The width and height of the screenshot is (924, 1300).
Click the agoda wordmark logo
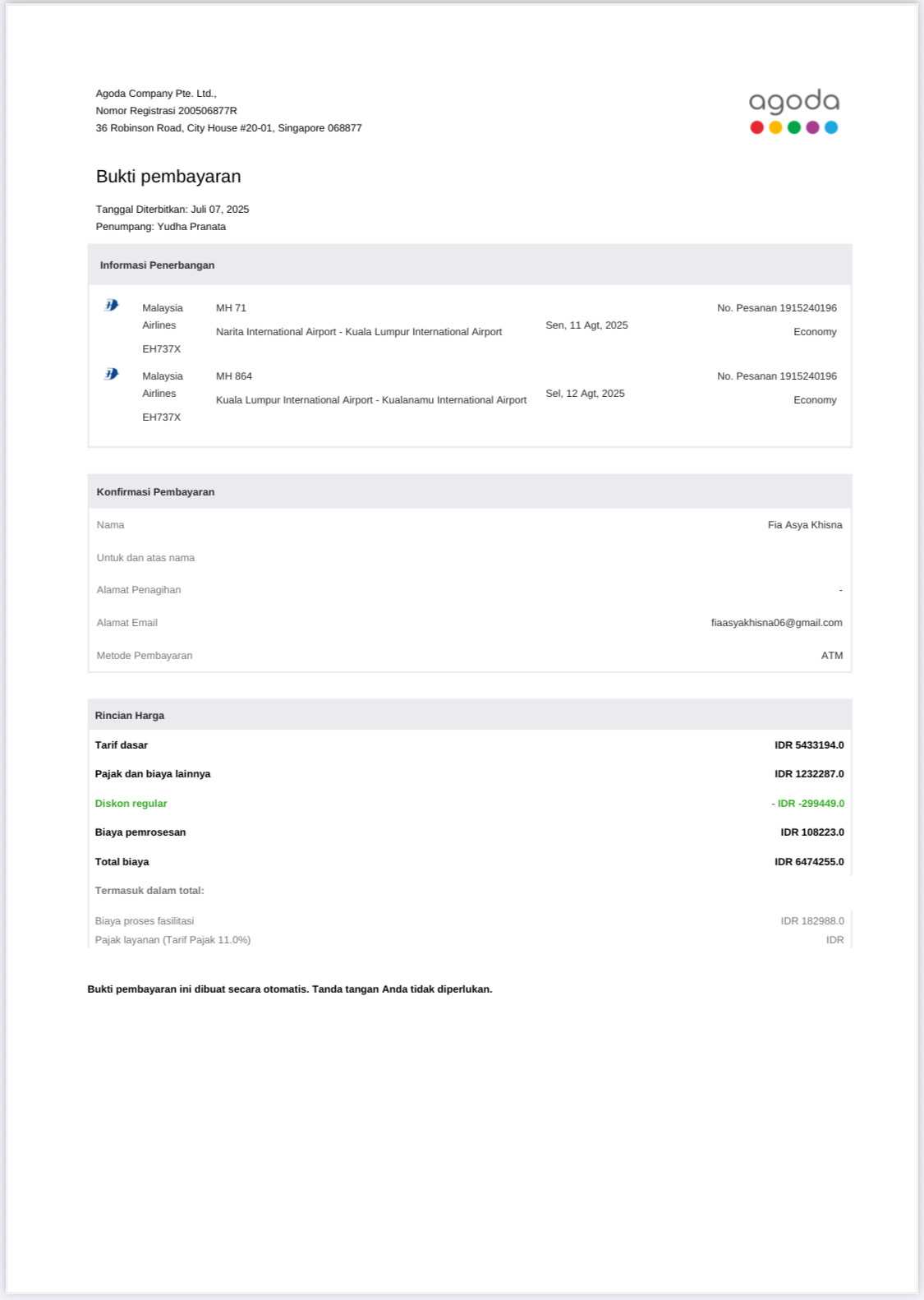(793, 102)
